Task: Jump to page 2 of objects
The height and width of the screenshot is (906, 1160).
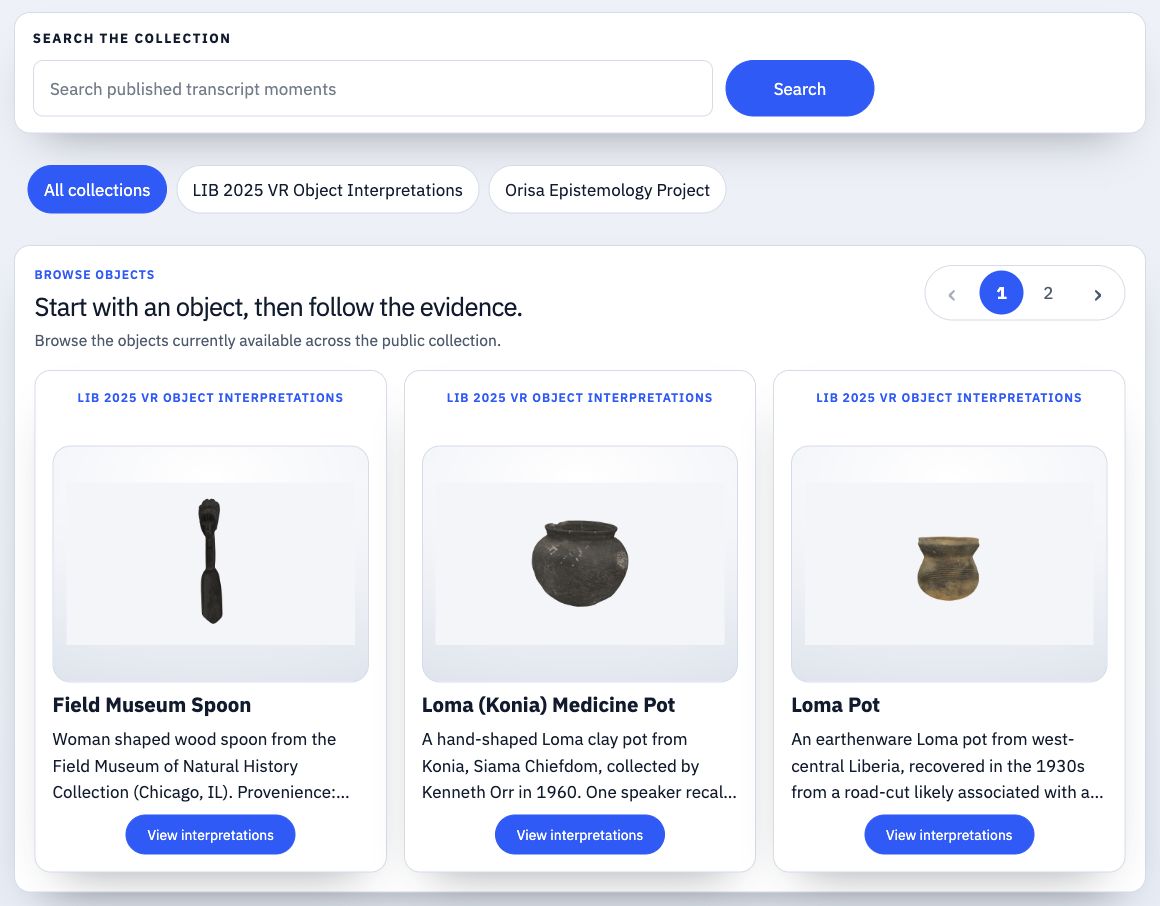Action: coord(1048,293)
